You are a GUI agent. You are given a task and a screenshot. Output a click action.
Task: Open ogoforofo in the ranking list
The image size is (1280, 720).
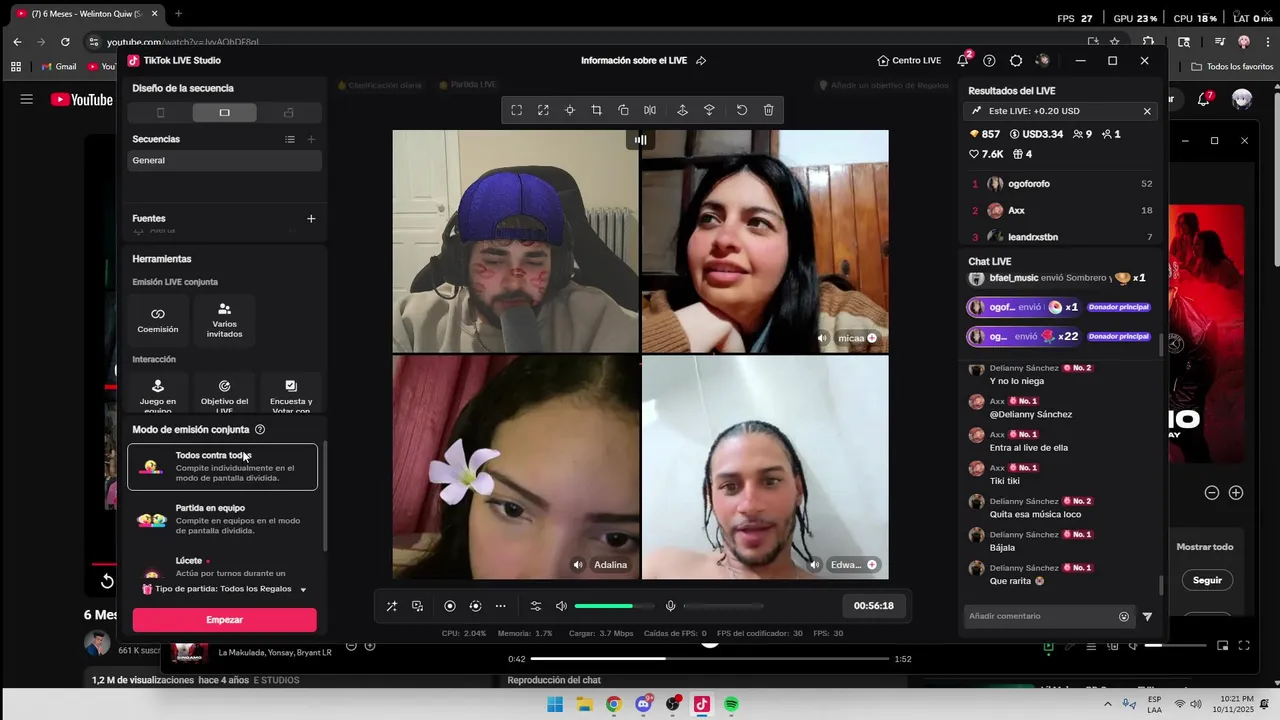tap(1062, 184)
